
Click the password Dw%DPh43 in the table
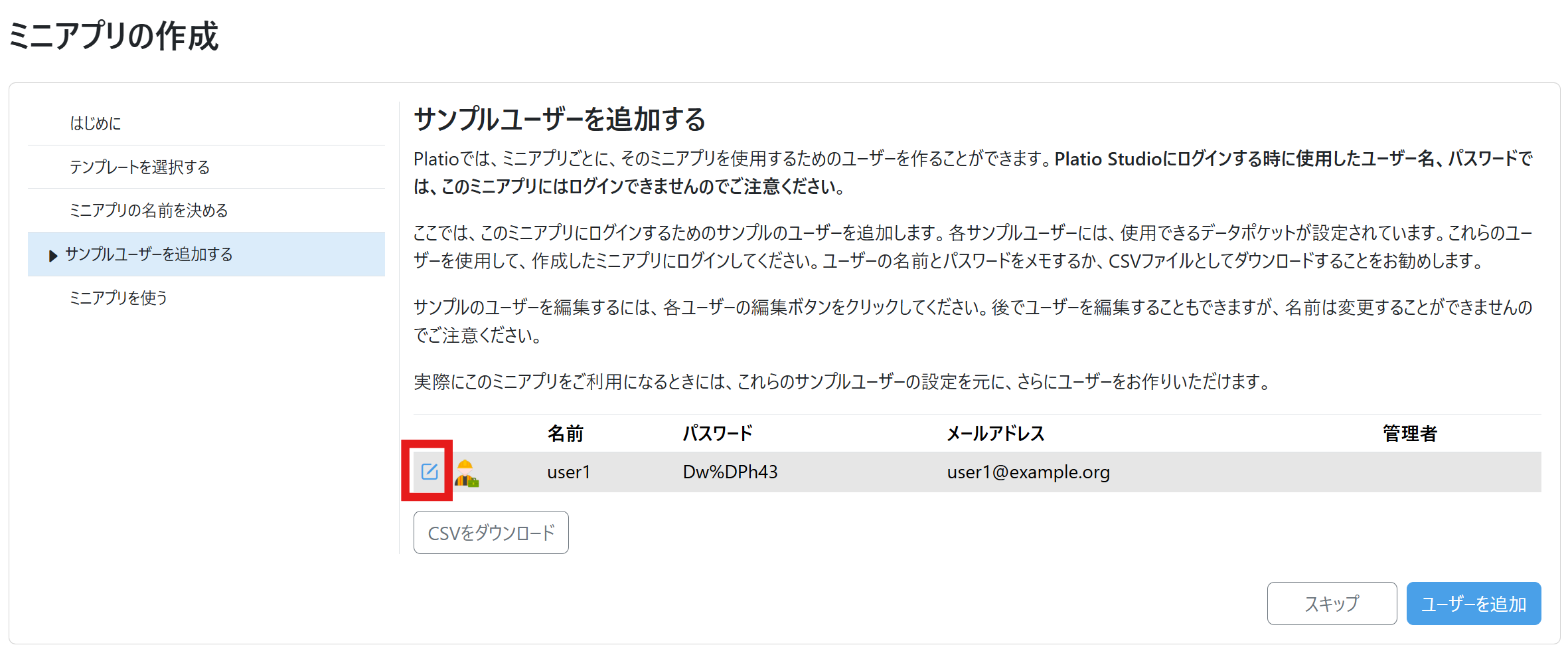tap(730, 472)
